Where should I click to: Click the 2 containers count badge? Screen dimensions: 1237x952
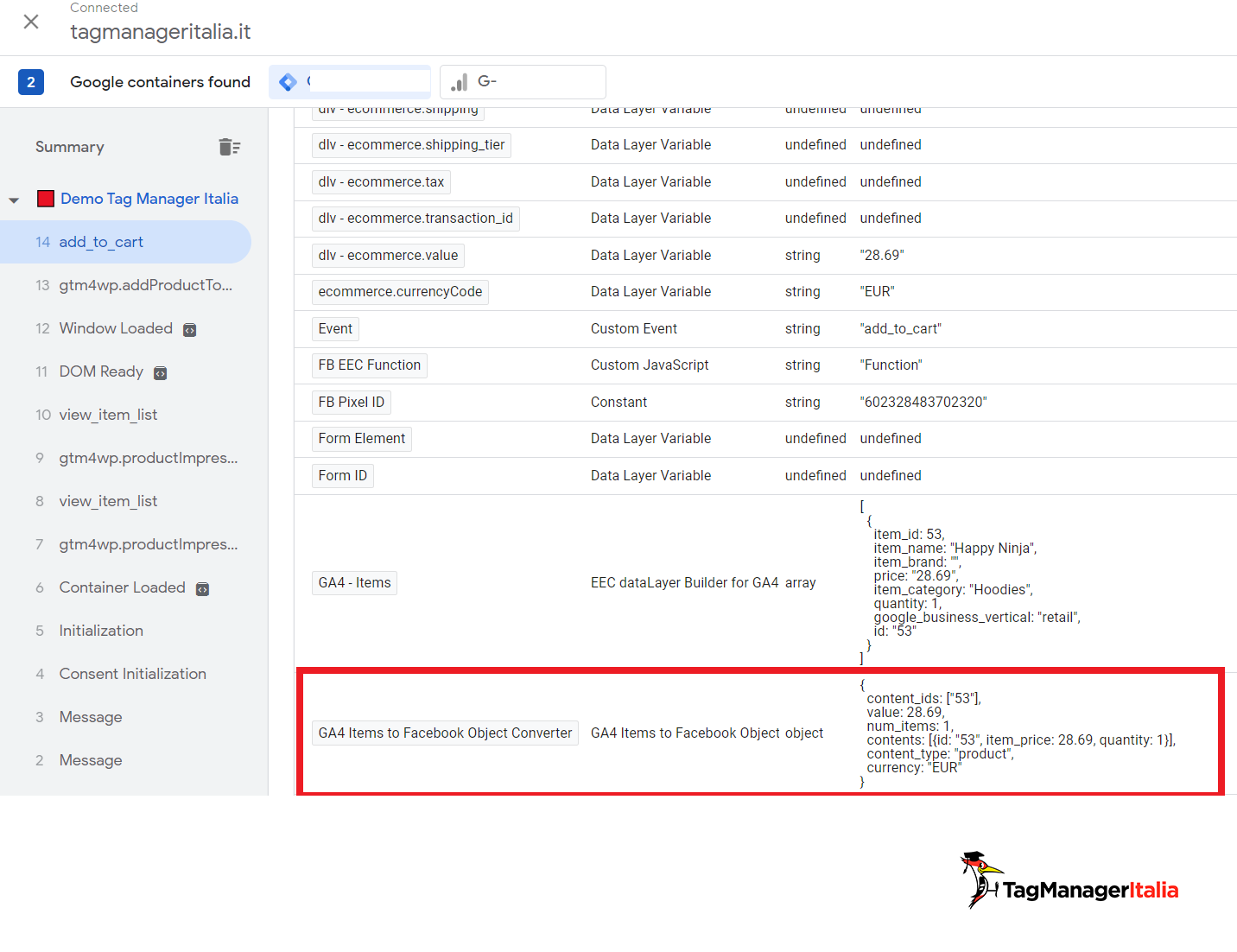pos(31,82)
